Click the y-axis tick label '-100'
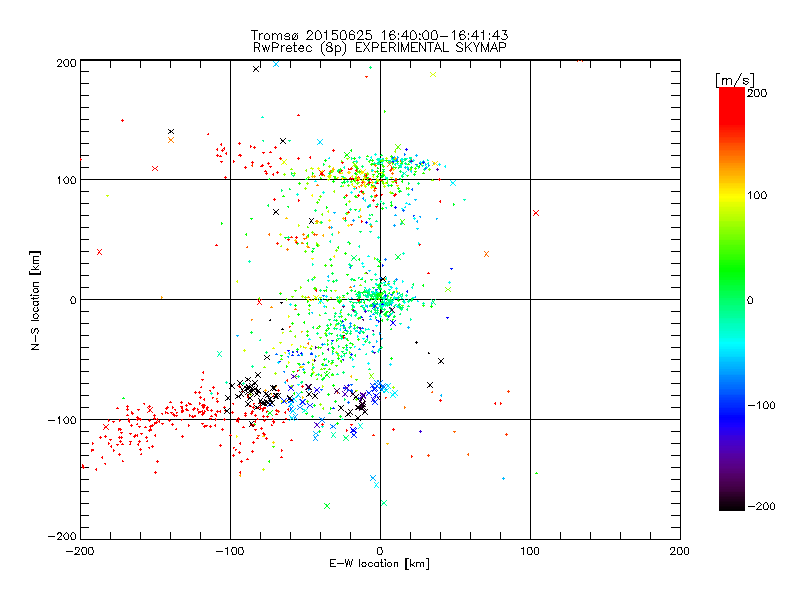Screen dimensions: 800x600 click(x=62, y=420)
